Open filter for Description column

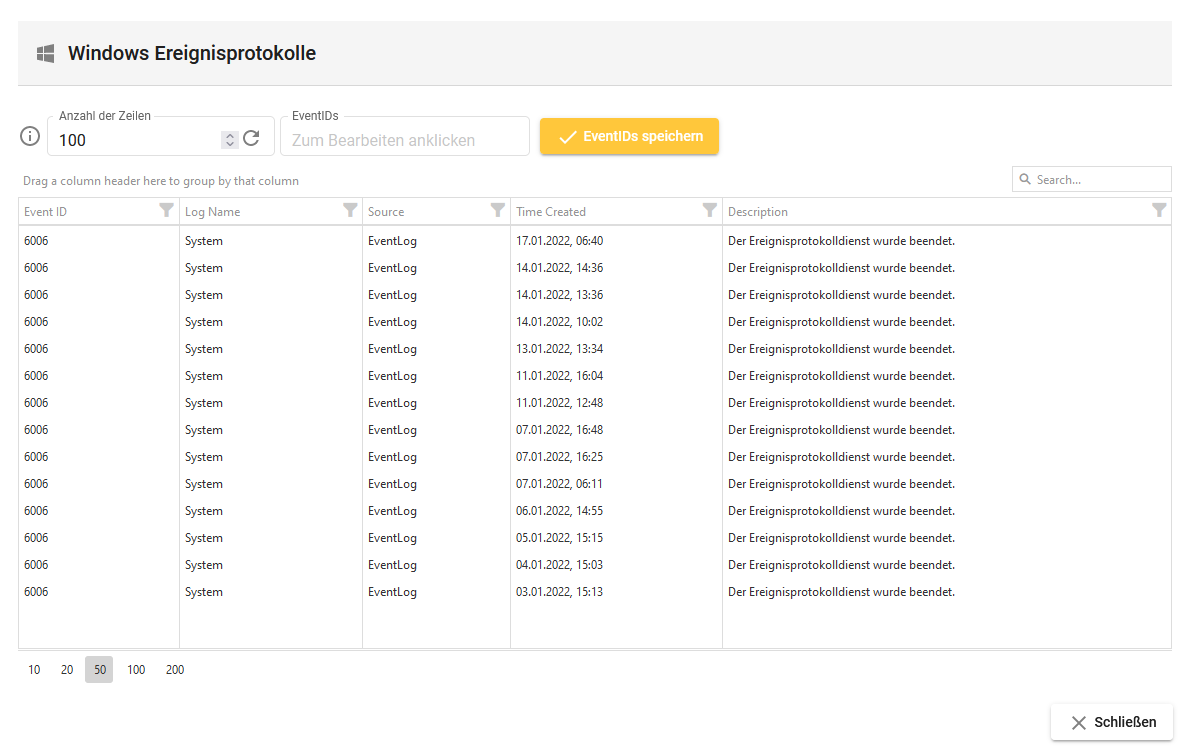click(x=1159, y=211)
